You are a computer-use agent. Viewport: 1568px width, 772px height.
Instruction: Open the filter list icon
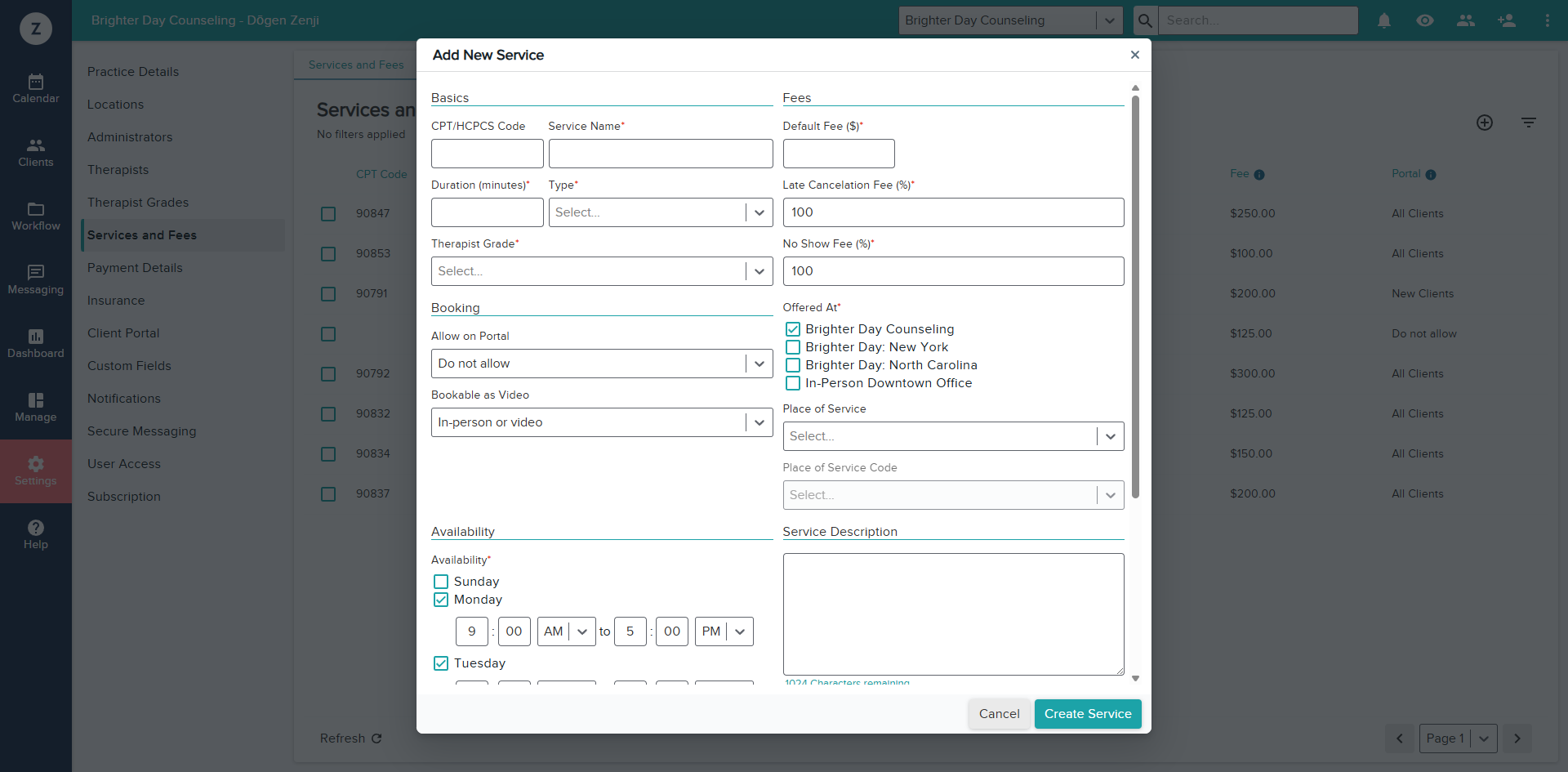[1529, 123]
